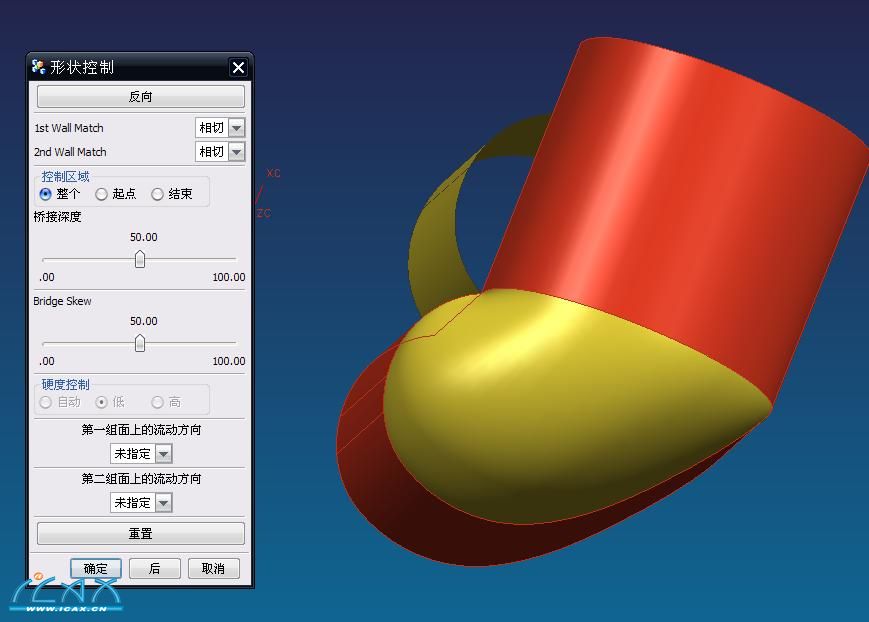Click the 后 back button

pyautogui.click(x=154, y=568)
